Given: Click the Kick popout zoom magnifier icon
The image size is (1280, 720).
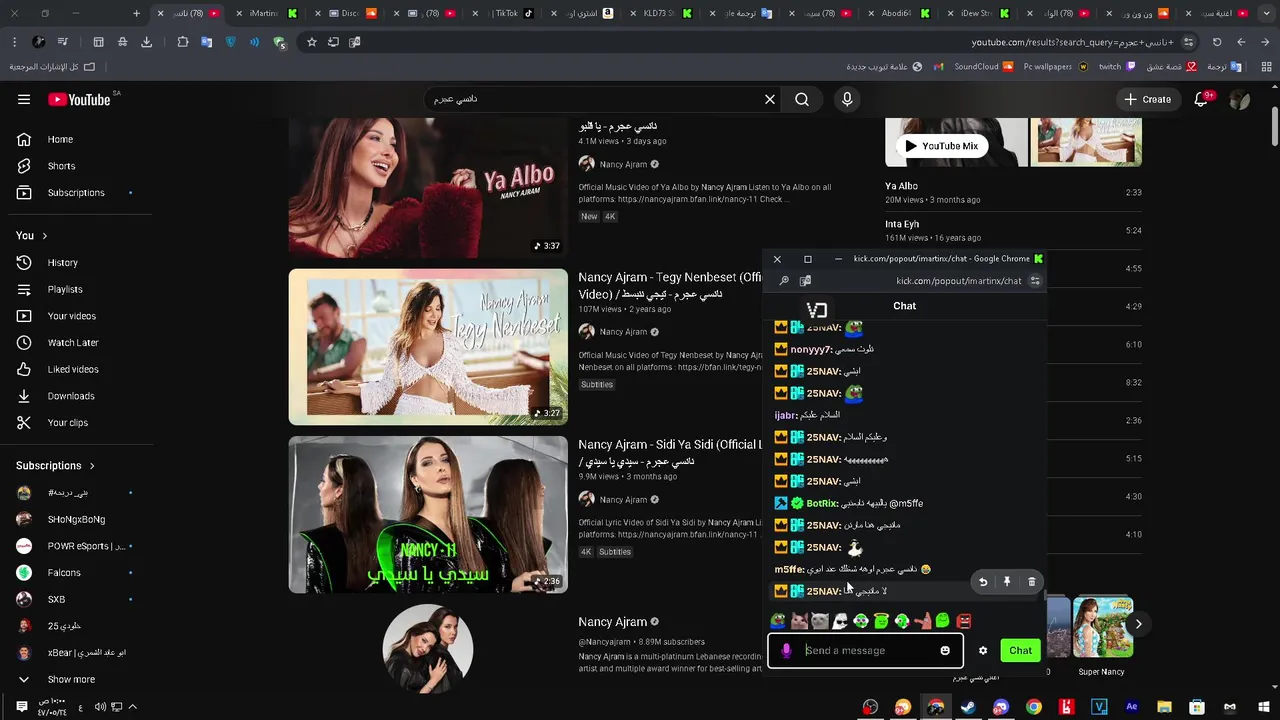Looking at the screenshot, I should pyautogui.click(x=784, y=281).
